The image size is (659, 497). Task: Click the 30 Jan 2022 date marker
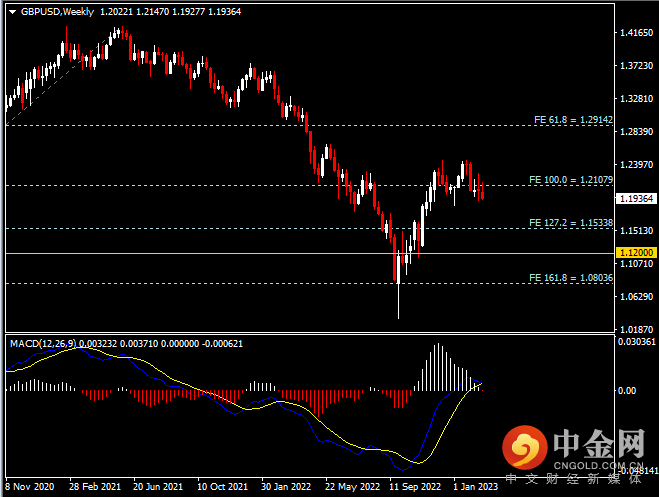(x=283, y=485)
